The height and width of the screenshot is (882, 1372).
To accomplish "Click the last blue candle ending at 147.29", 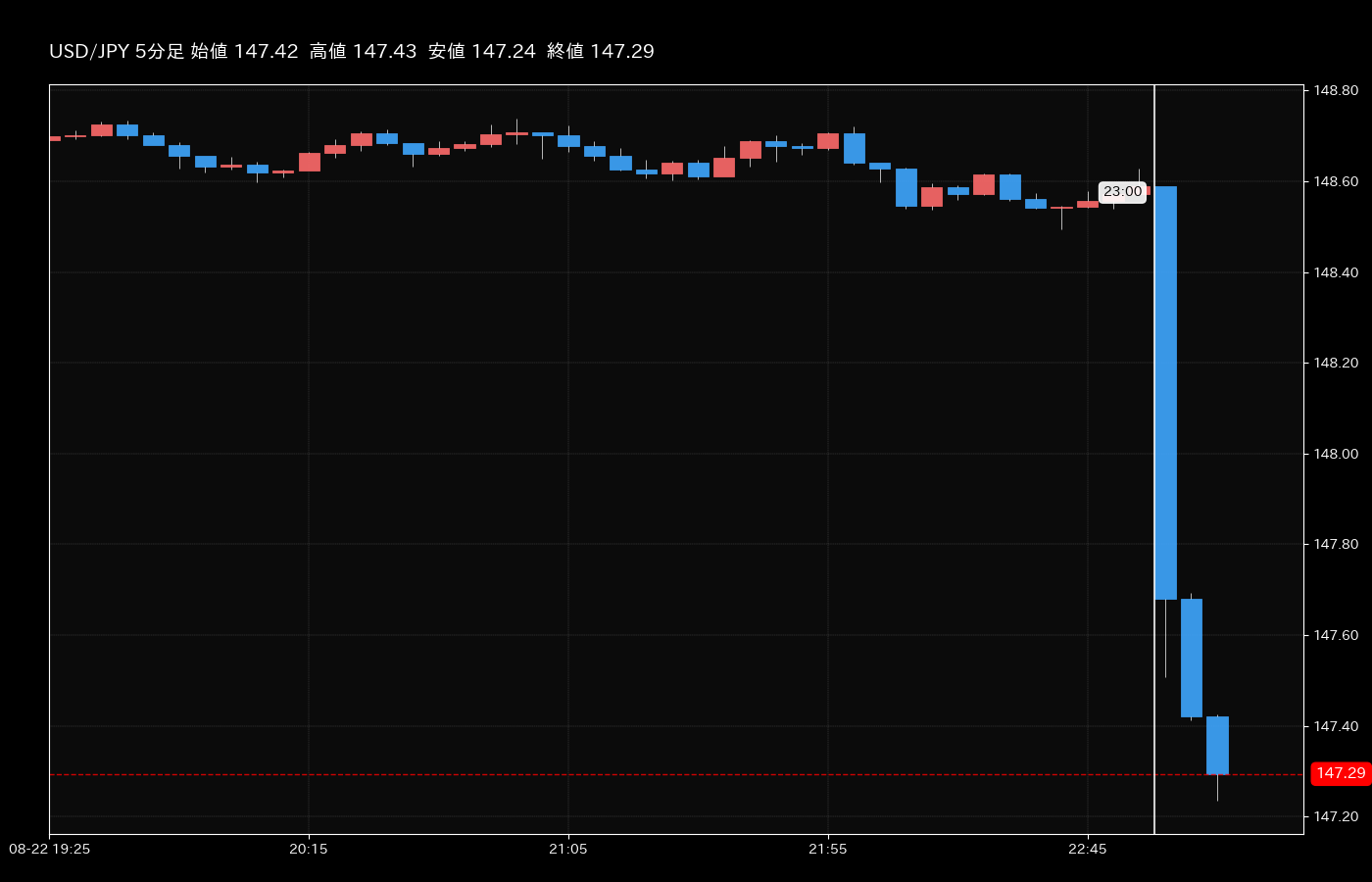I will (x=1217, y=745).
